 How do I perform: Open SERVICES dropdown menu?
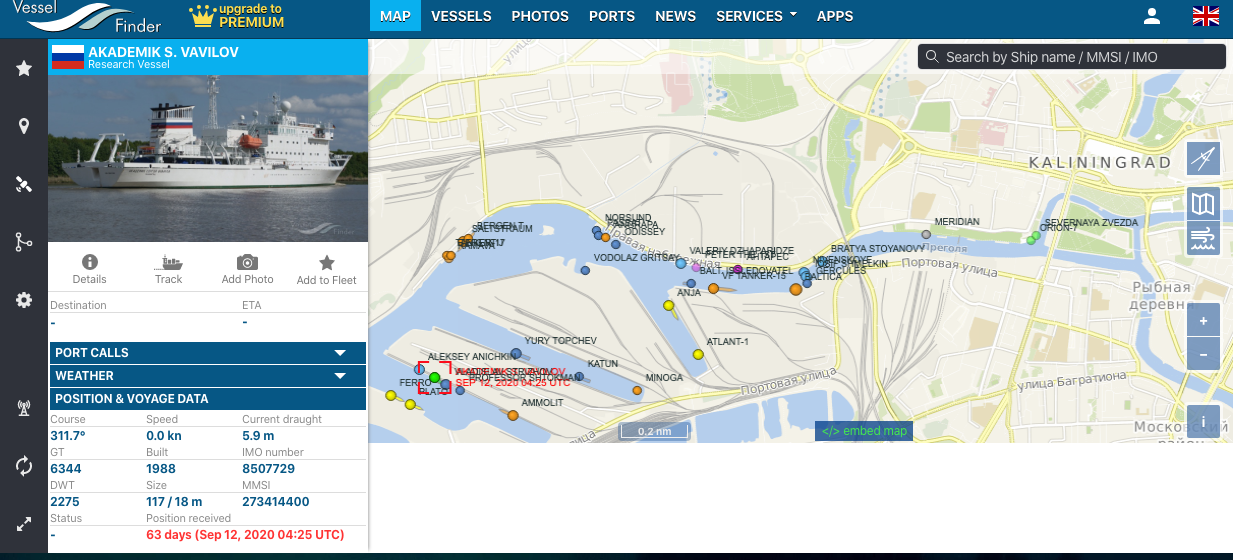pyautogui.click(x=756, y=16)
